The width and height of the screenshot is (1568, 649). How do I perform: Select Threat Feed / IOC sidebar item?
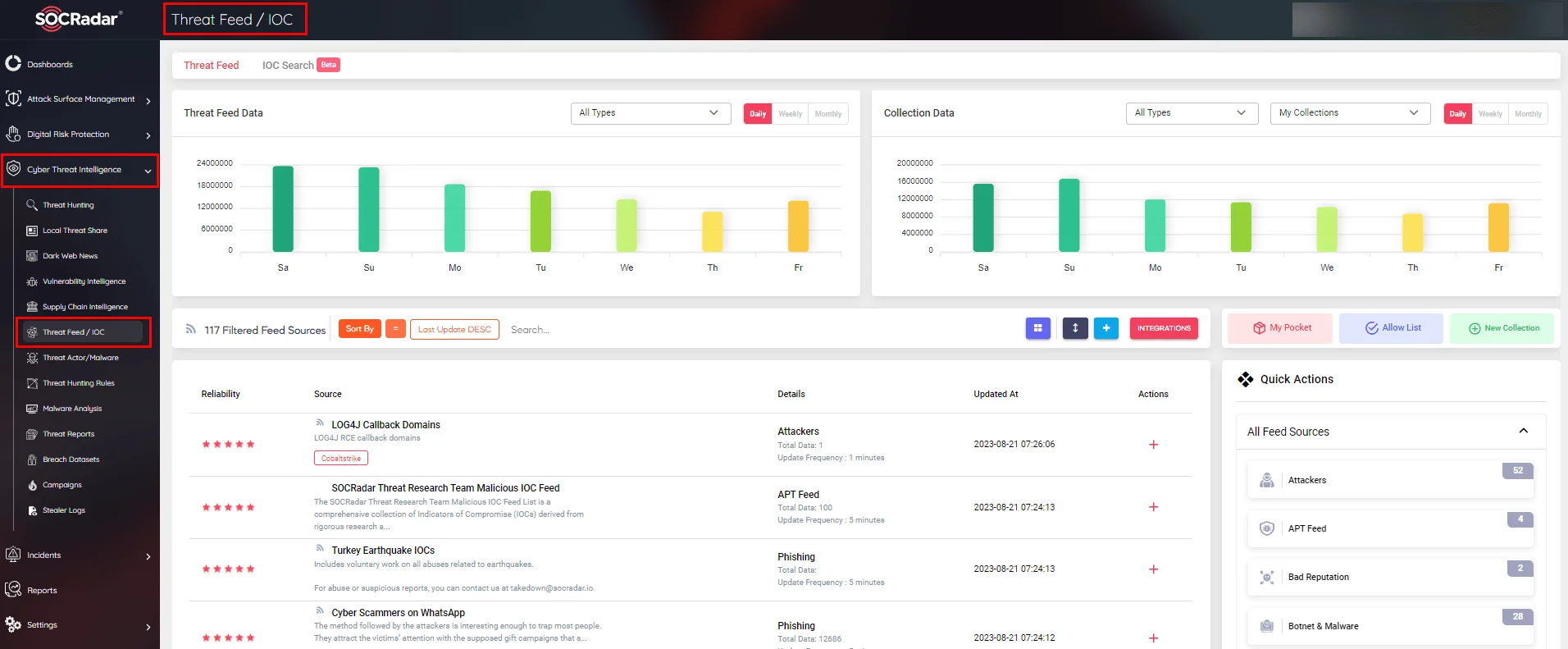click(x=84, y=332)
